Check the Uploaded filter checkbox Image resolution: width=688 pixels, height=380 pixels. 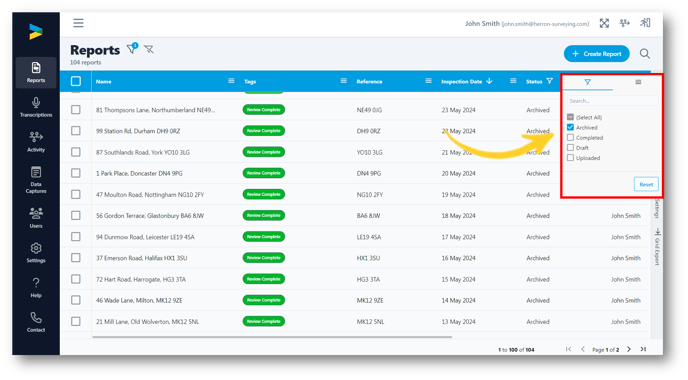tap(570, 158)
